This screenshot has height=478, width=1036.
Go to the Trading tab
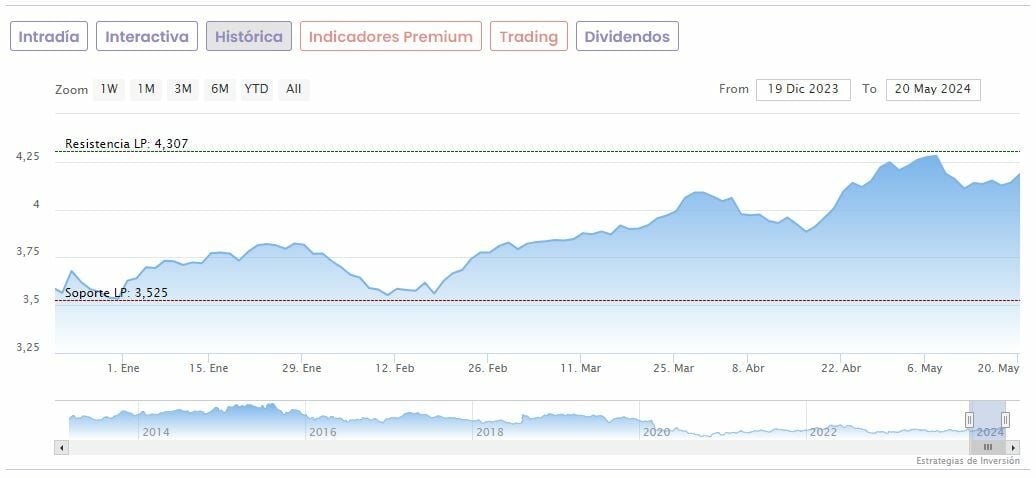tap(528, 37)
